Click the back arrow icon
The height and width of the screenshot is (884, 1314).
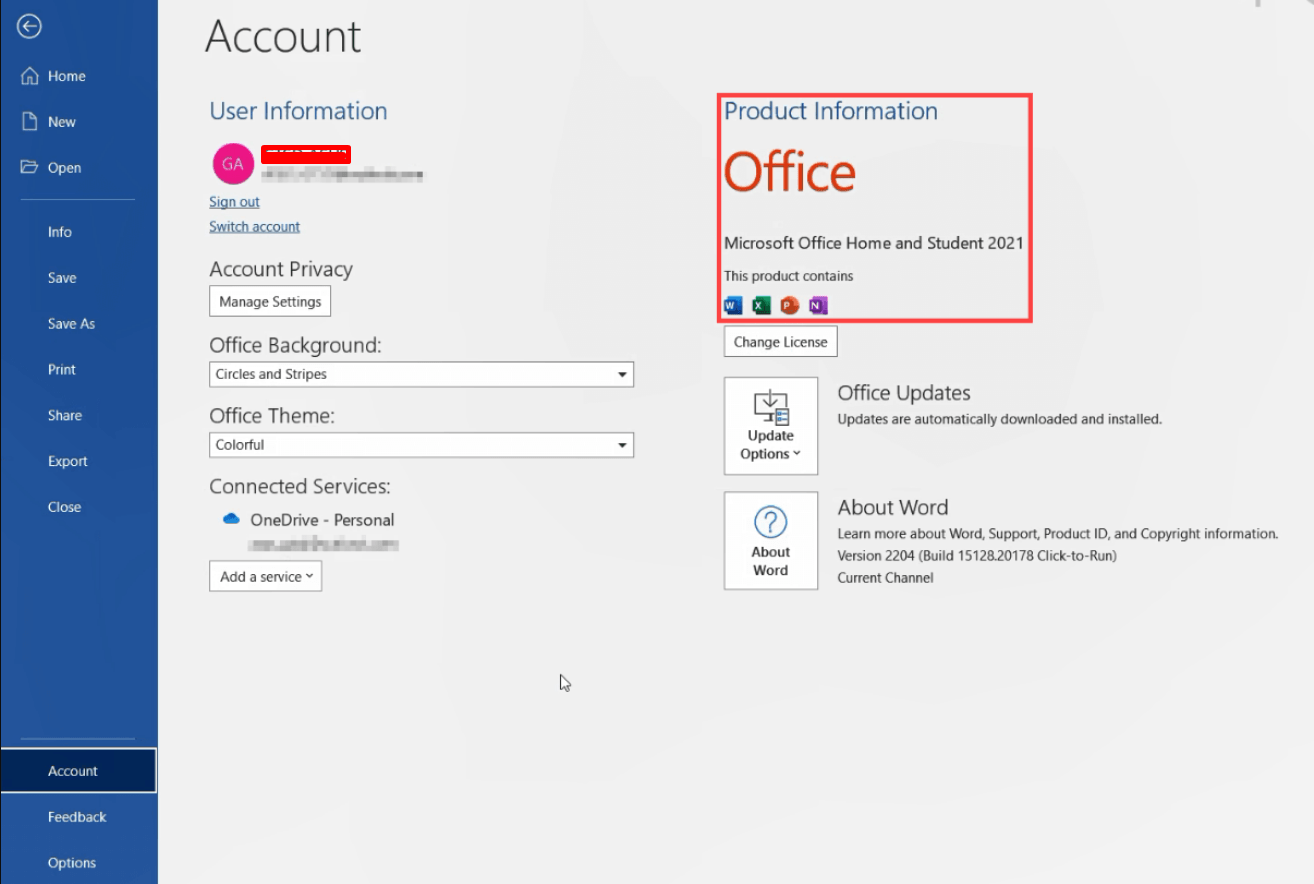click(x=29, y=27)
